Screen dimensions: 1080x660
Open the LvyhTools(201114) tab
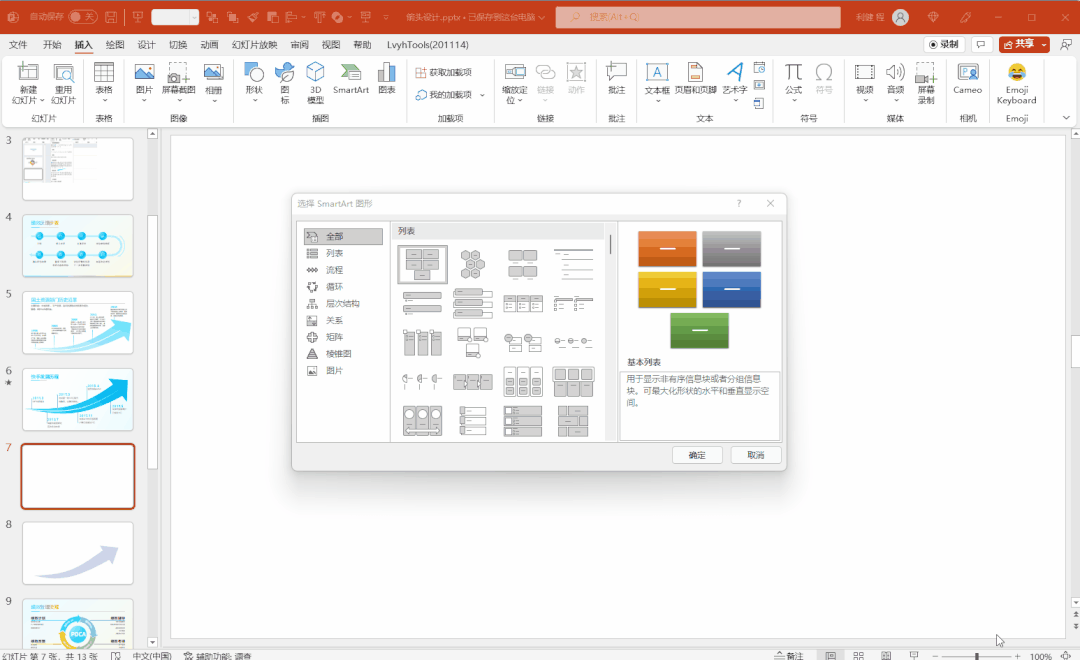click(428, 45)
